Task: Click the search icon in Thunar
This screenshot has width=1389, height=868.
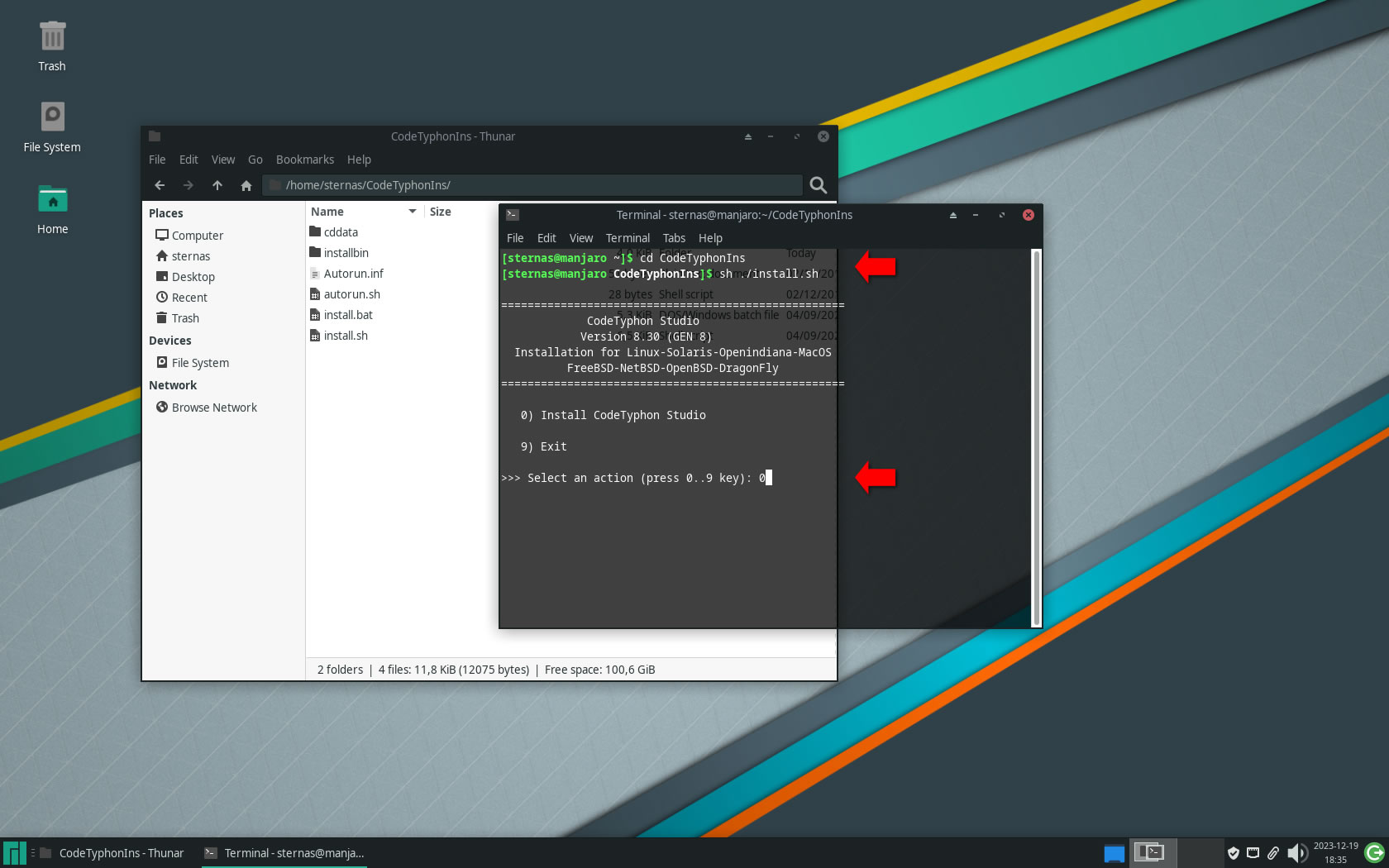Action: click(819, 185)
